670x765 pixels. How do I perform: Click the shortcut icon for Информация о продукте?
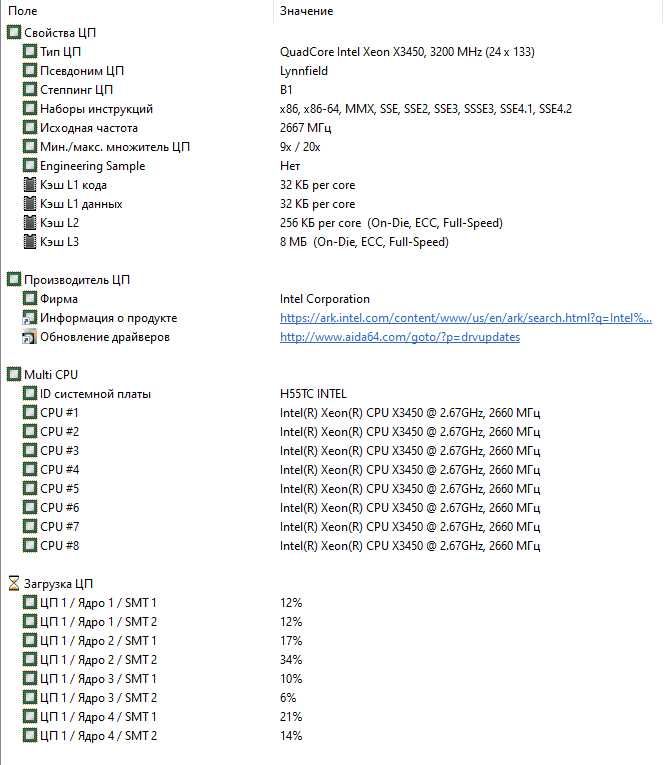click(30, 318)
